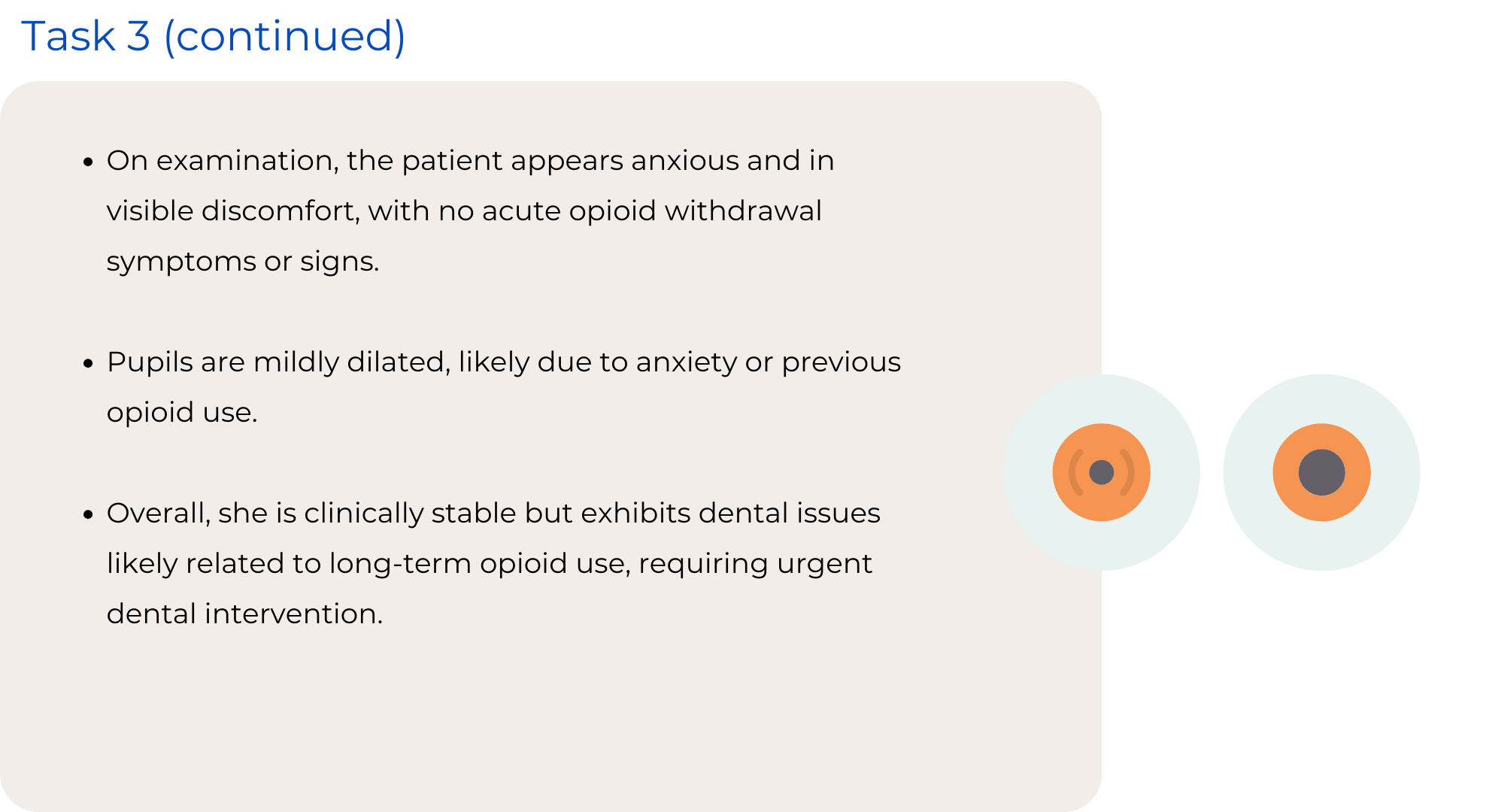Select the small dark pupil of left eye

coord(1102,472)
